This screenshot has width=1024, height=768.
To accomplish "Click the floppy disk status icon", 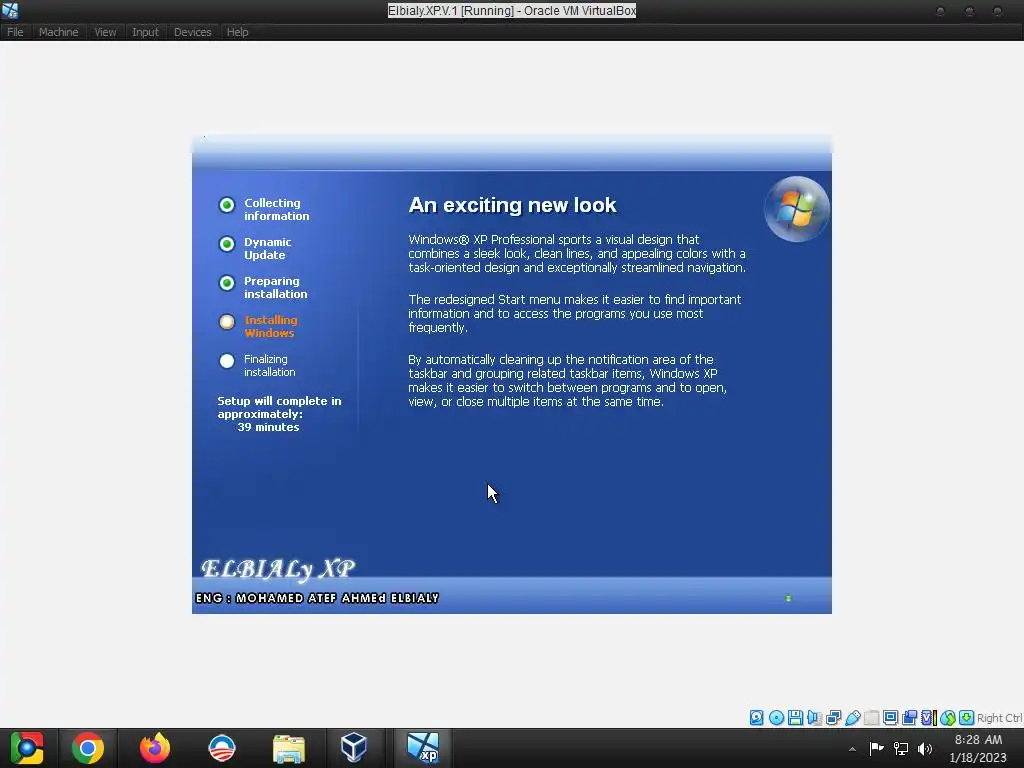I will pos(795,718).
